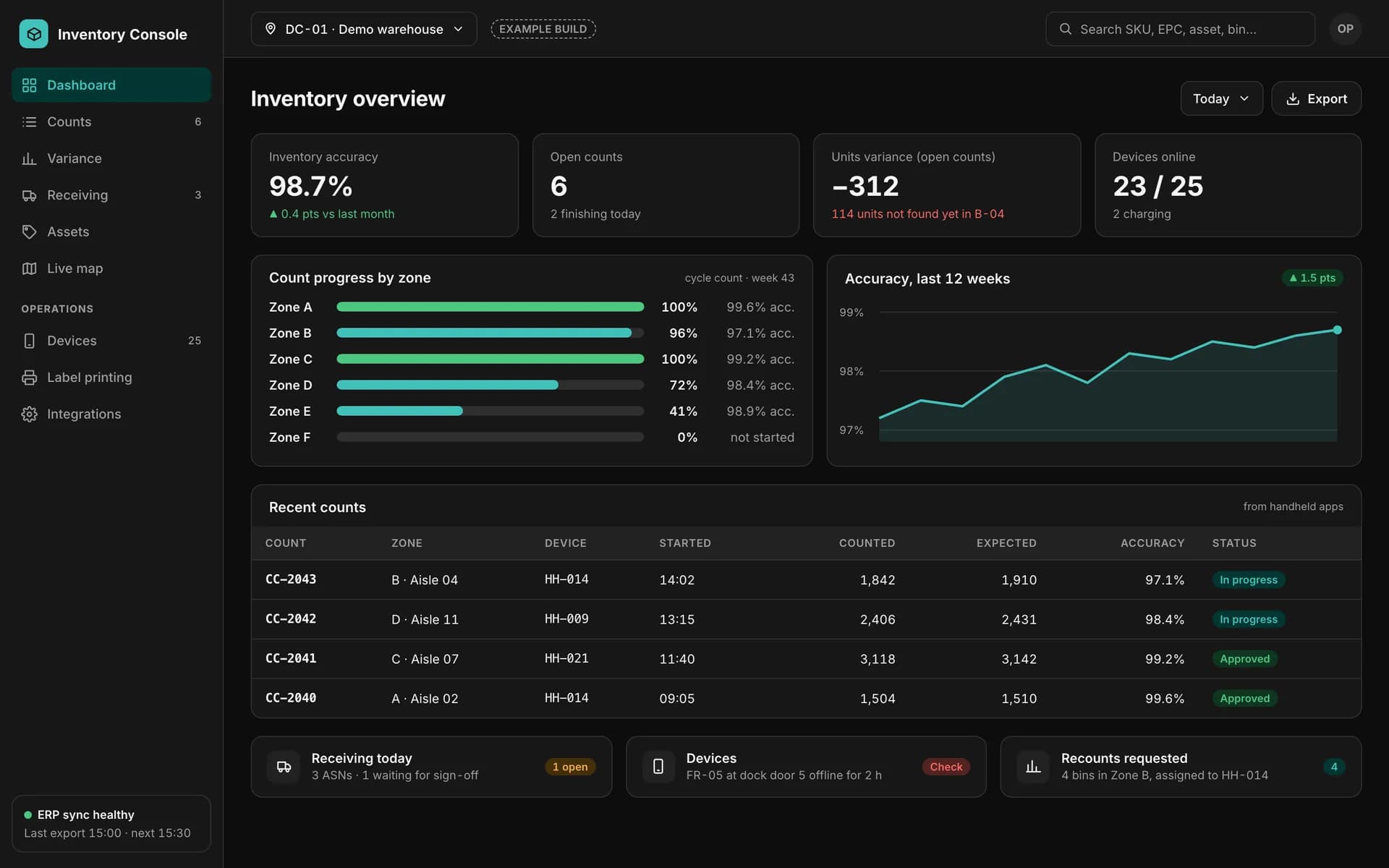
Task: Click the truck icon on Receiving today card
Action: 284,767
